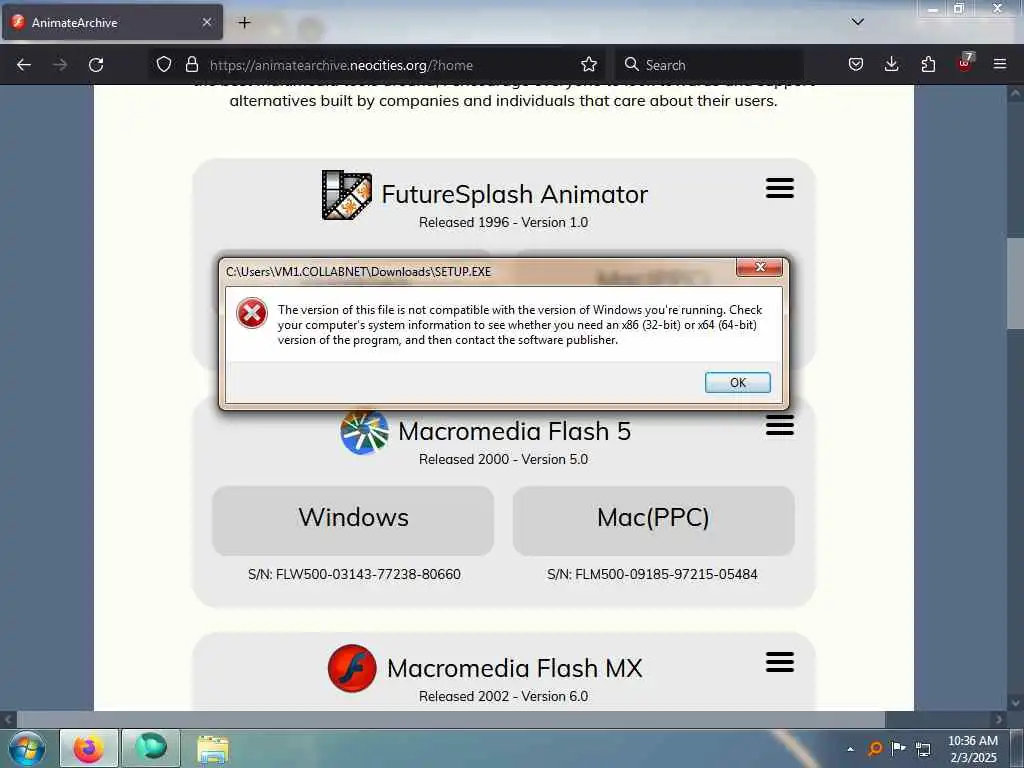Bookmark this page with the star
This screenshot has height=768, width=1024.
[589, 65]
